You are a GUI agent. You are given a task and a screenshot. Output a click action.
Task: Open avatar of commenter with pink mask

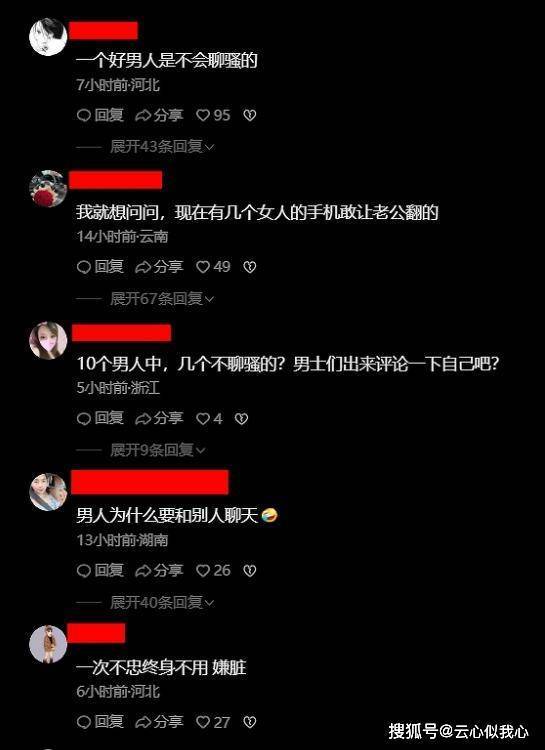point(48,340)
